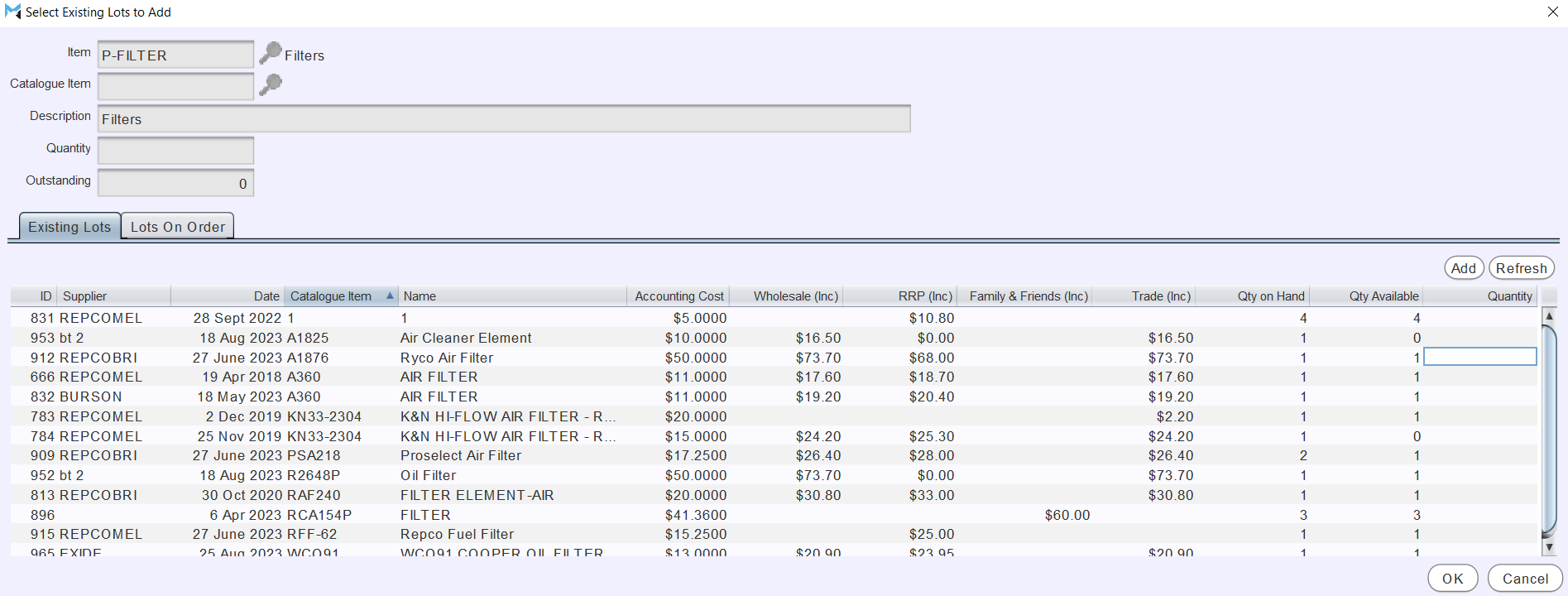Click the $41.3600 accounting cost cell
1568x596 pixels.
pos(696,515)
